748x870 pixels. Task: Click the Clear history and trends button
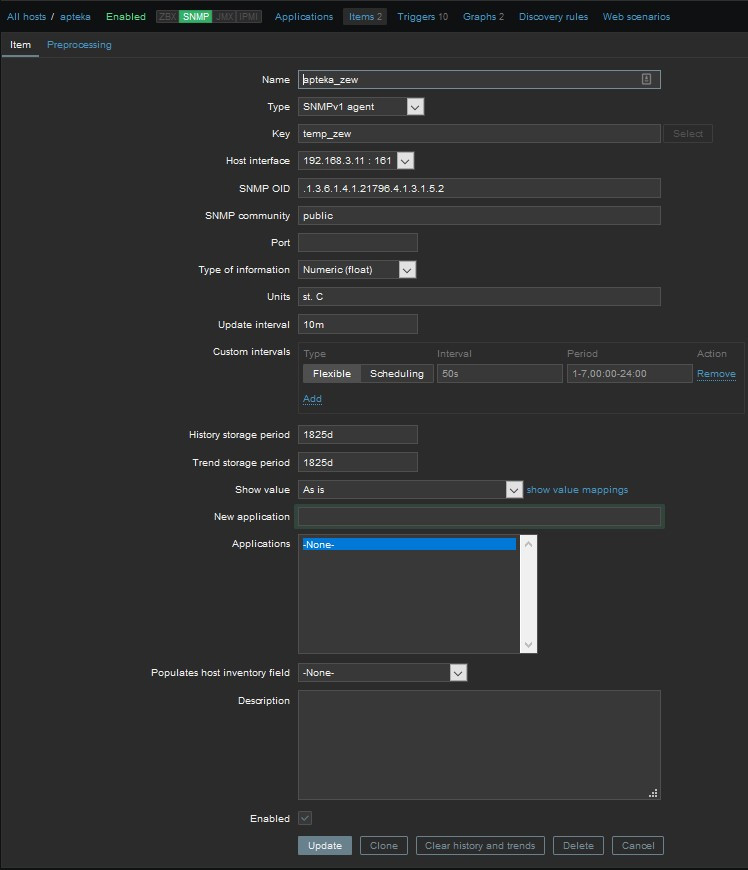[x=480, y=846]
